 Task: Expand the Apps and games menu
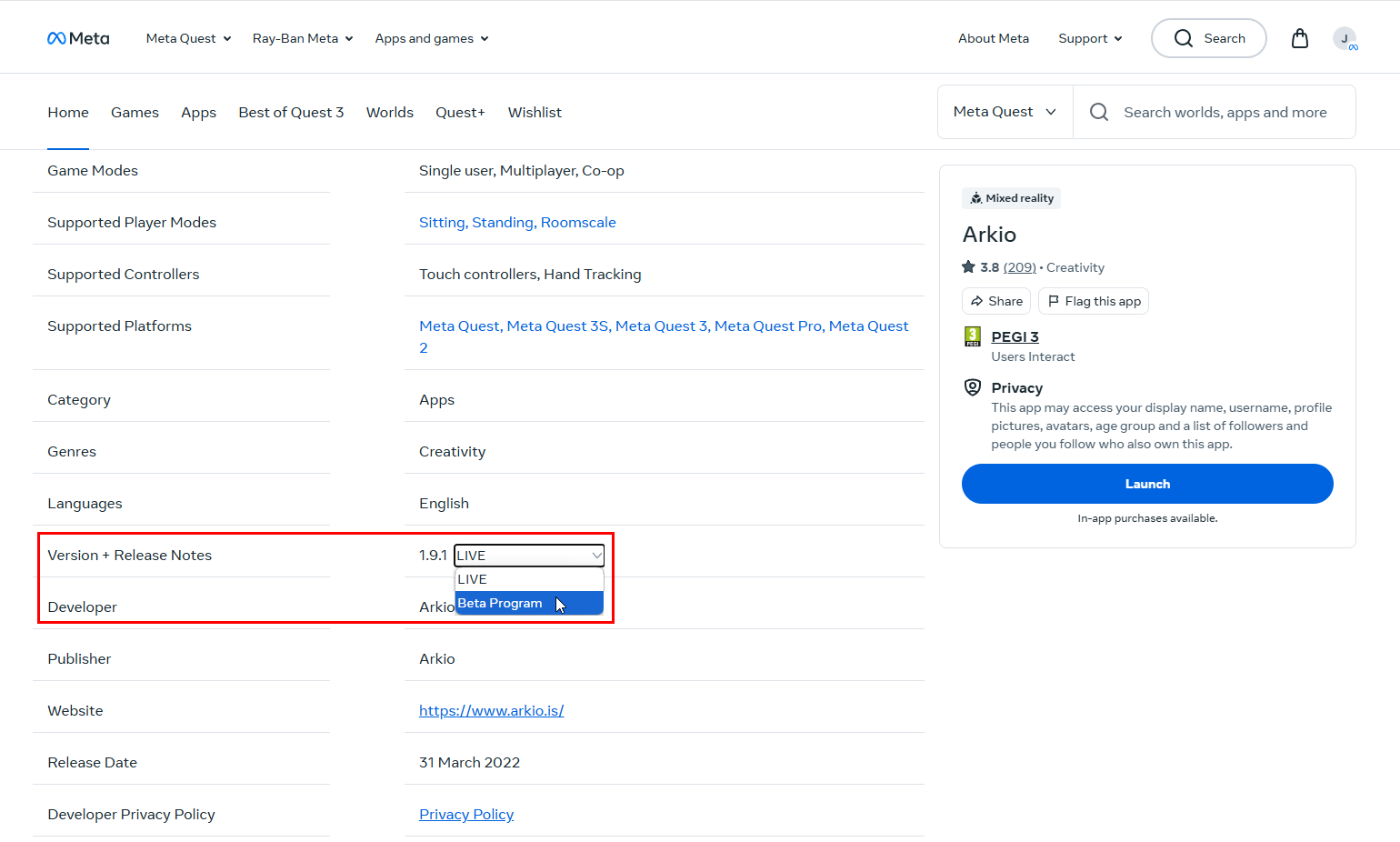click(432, 38)
